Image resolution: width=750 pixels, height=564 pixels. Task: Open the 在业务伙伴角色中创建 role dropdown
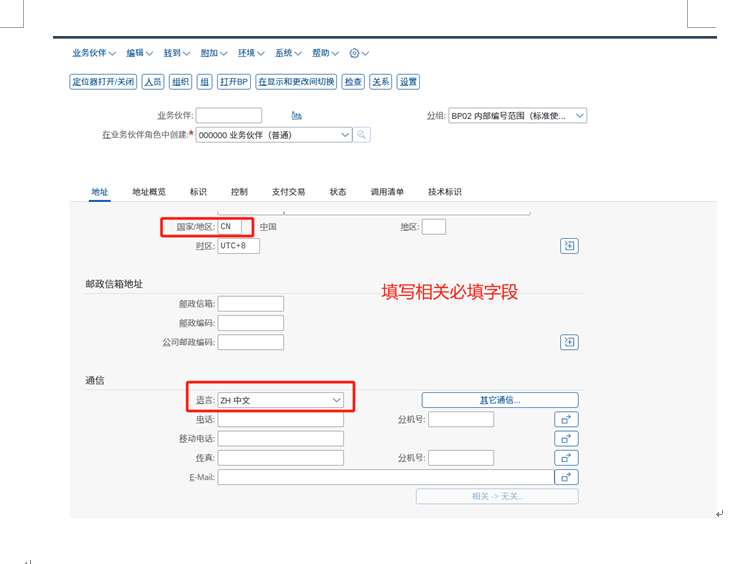click(345, 134)
